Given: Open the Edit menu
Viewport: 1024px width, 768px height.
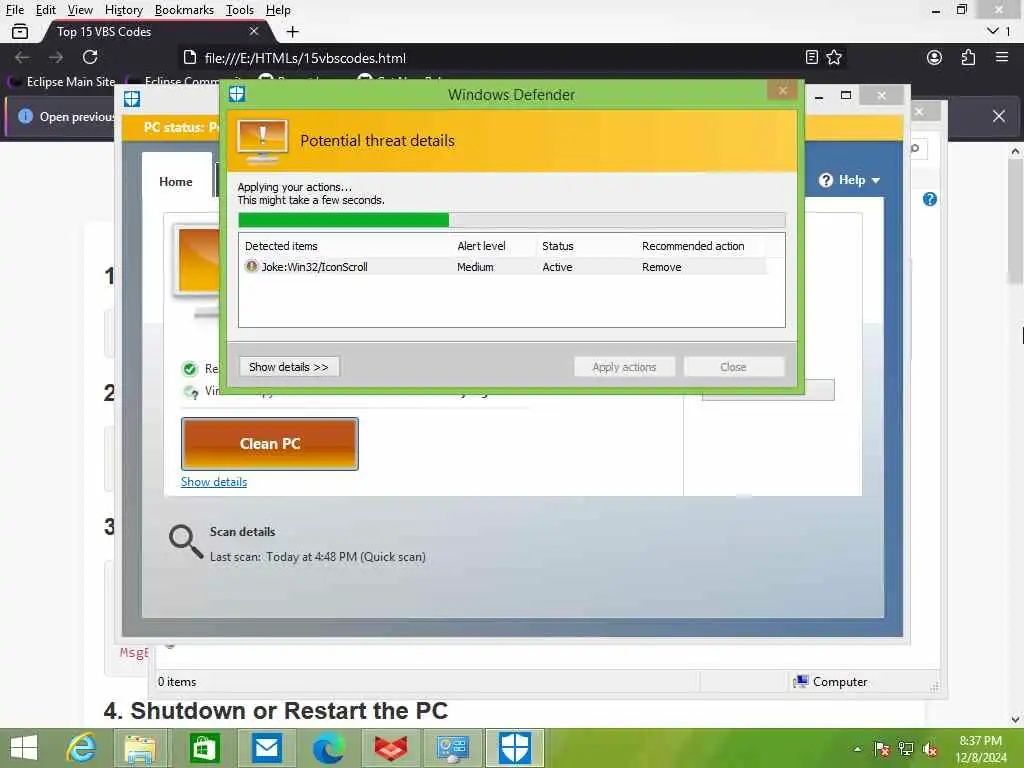Looking at the screenshot, I should click(45, 10).
